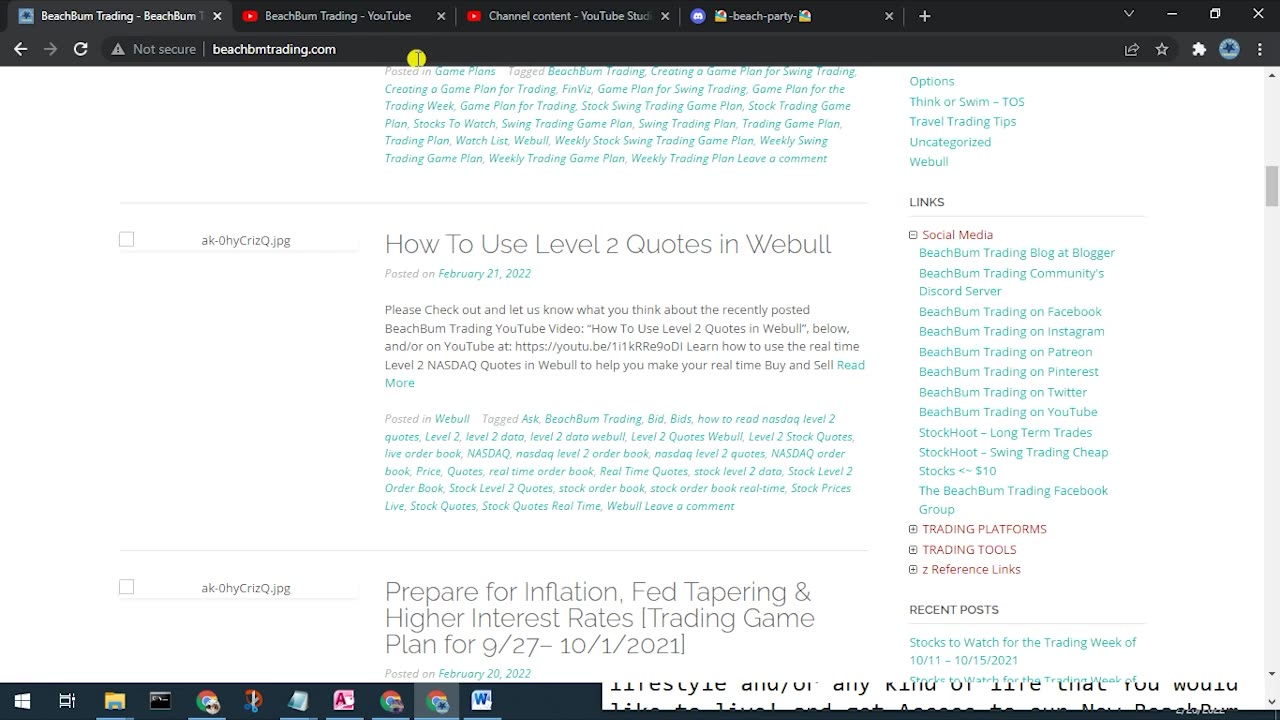The width and height of the screenshot is (1280, 720).
Task: Click the Leave a comment link under Level 2 post
Action: (689, 506)
